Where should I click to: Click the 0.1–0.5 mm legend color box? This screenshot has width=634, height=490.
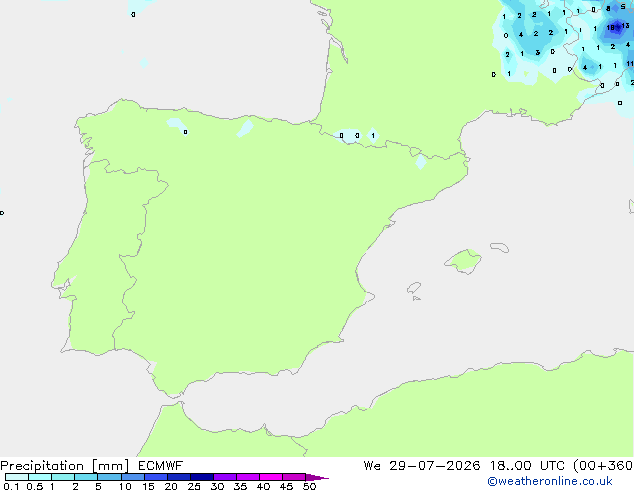(17, 477)
